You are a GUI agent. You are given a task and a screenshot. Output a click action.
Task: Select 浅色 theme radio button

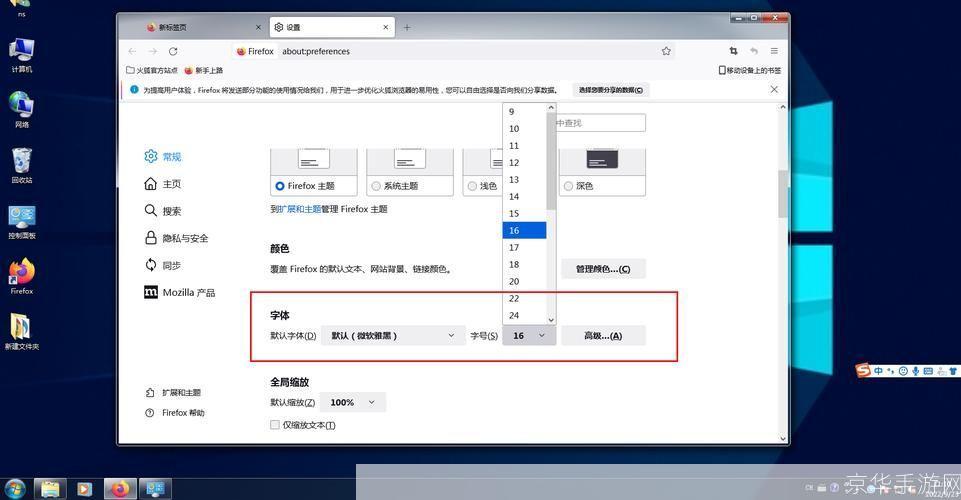(x=472, y=186)
